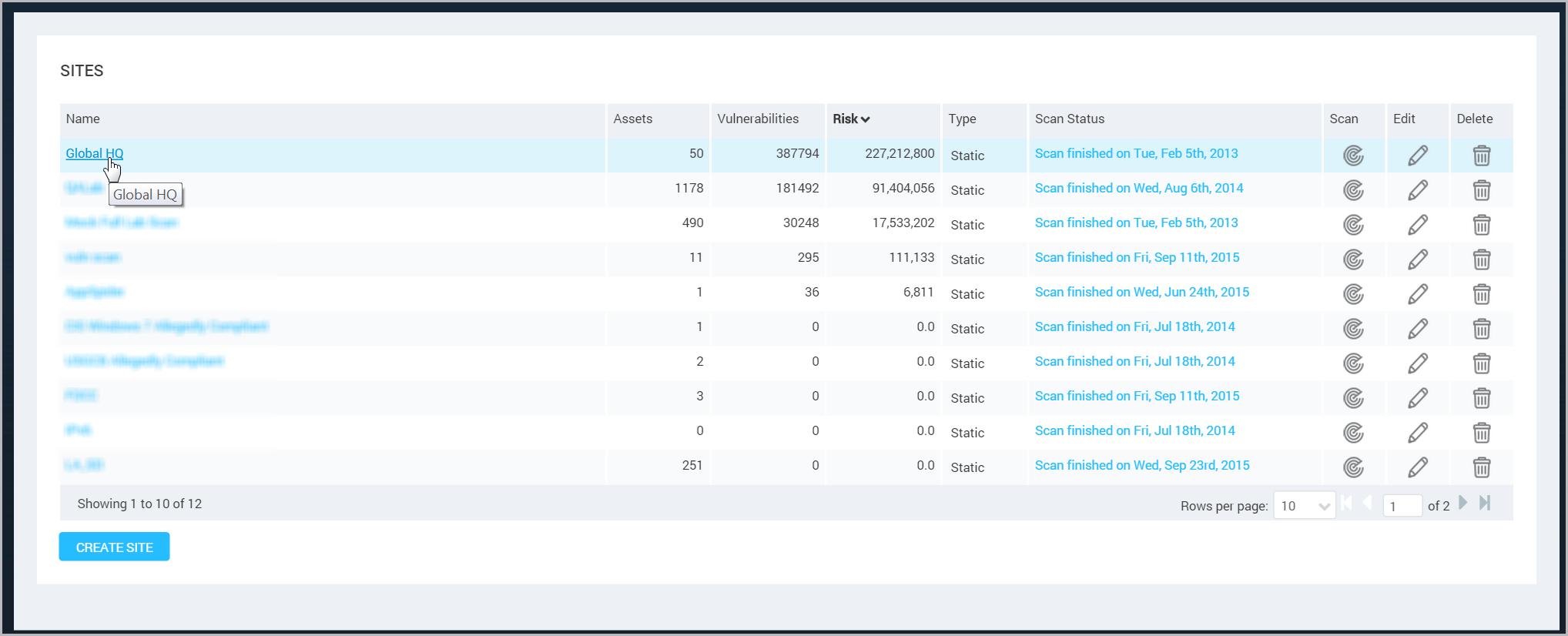Delete the Global HQ site
Viewport: 1568px width, 636px height.
point(1481,156)
